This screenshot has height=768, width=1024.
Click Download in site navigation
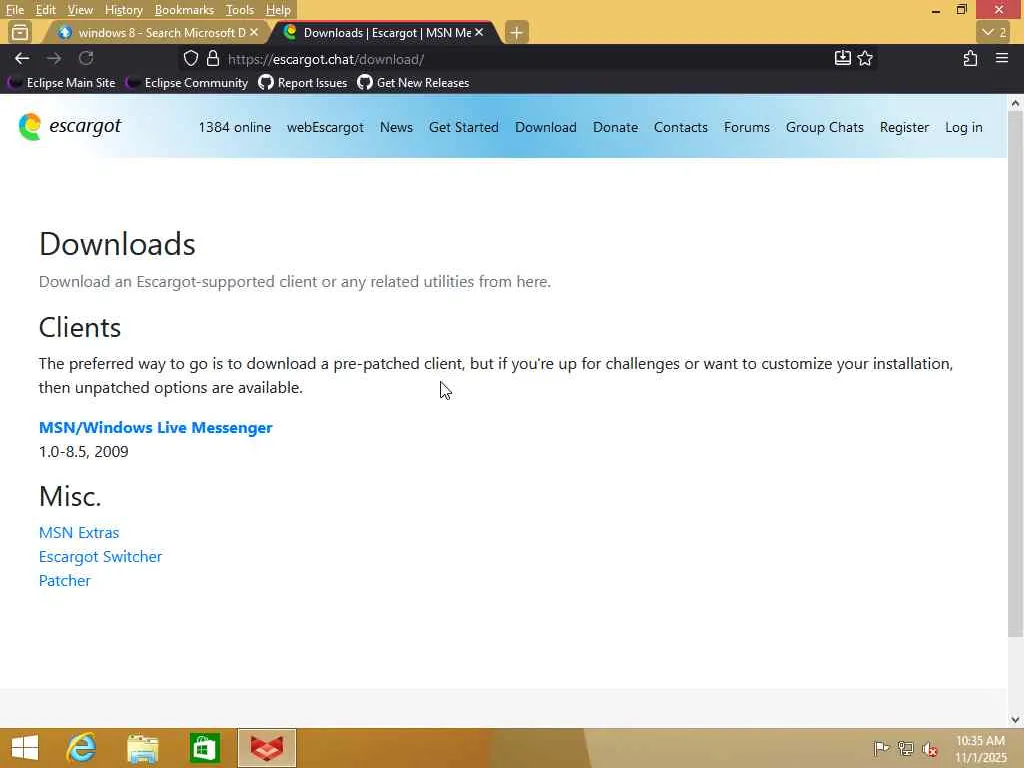(x=546, y=127)
